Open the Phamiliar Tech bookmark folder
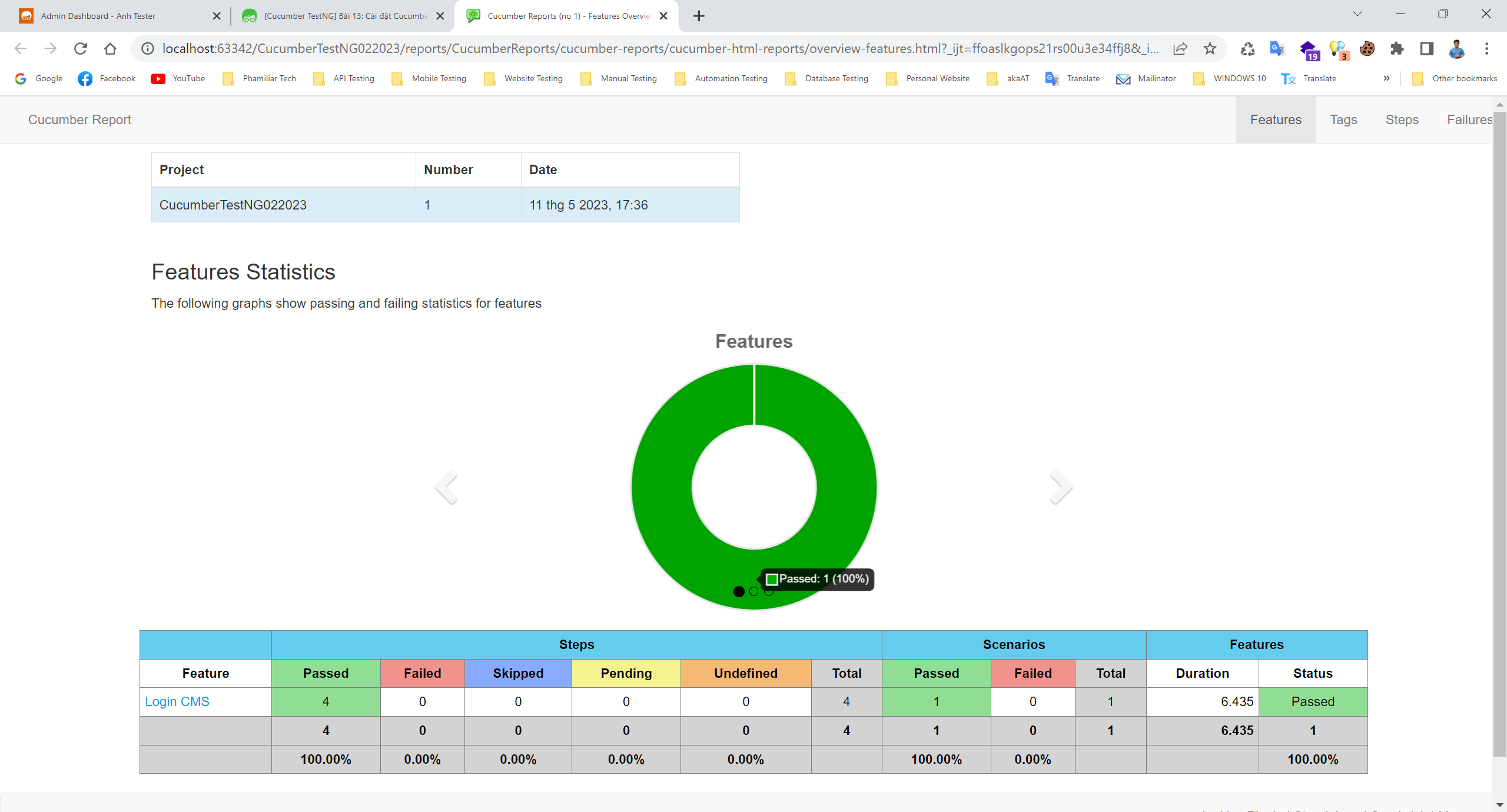Screen dimensions: 1507x812 (260, 78)
